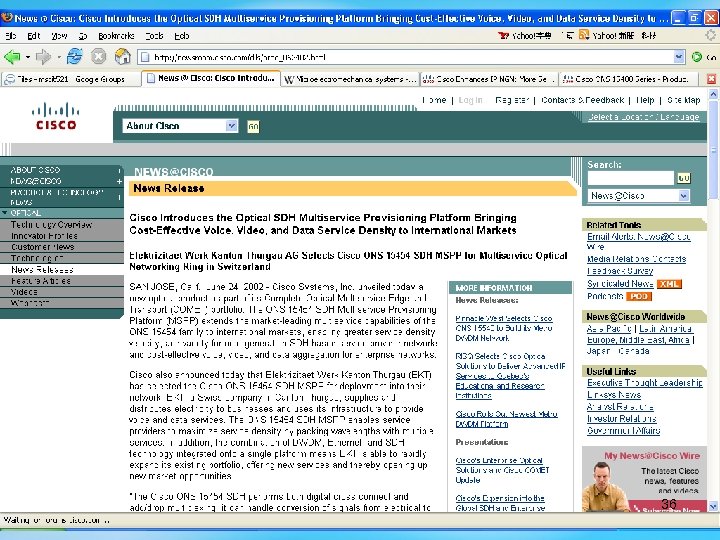
Task: Click the Forward arrow button
Action: [x=43, y=57]
